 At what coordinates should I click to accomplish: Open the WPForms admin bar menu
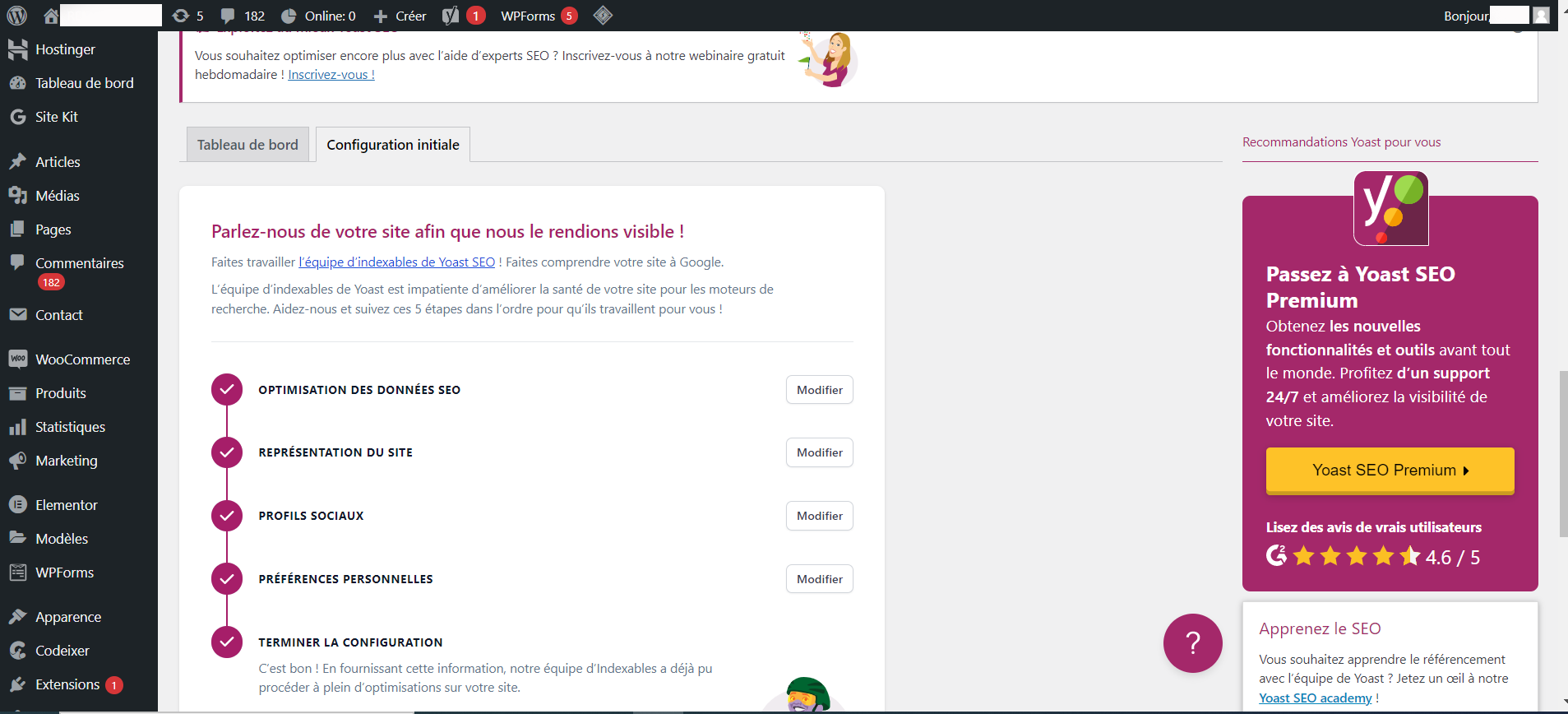click(x=539, y=16)
